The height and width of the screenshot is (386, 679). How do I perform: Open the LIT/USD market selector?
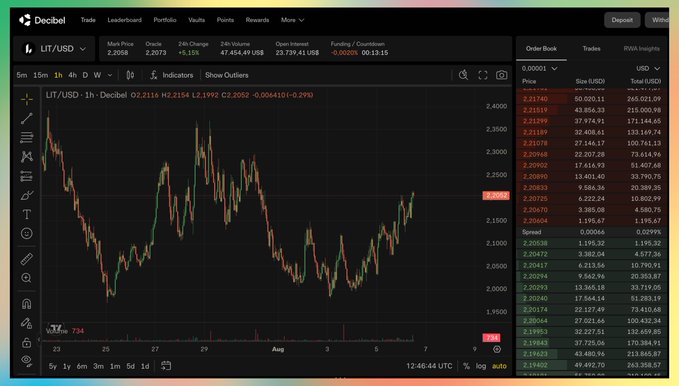(54, 49)
